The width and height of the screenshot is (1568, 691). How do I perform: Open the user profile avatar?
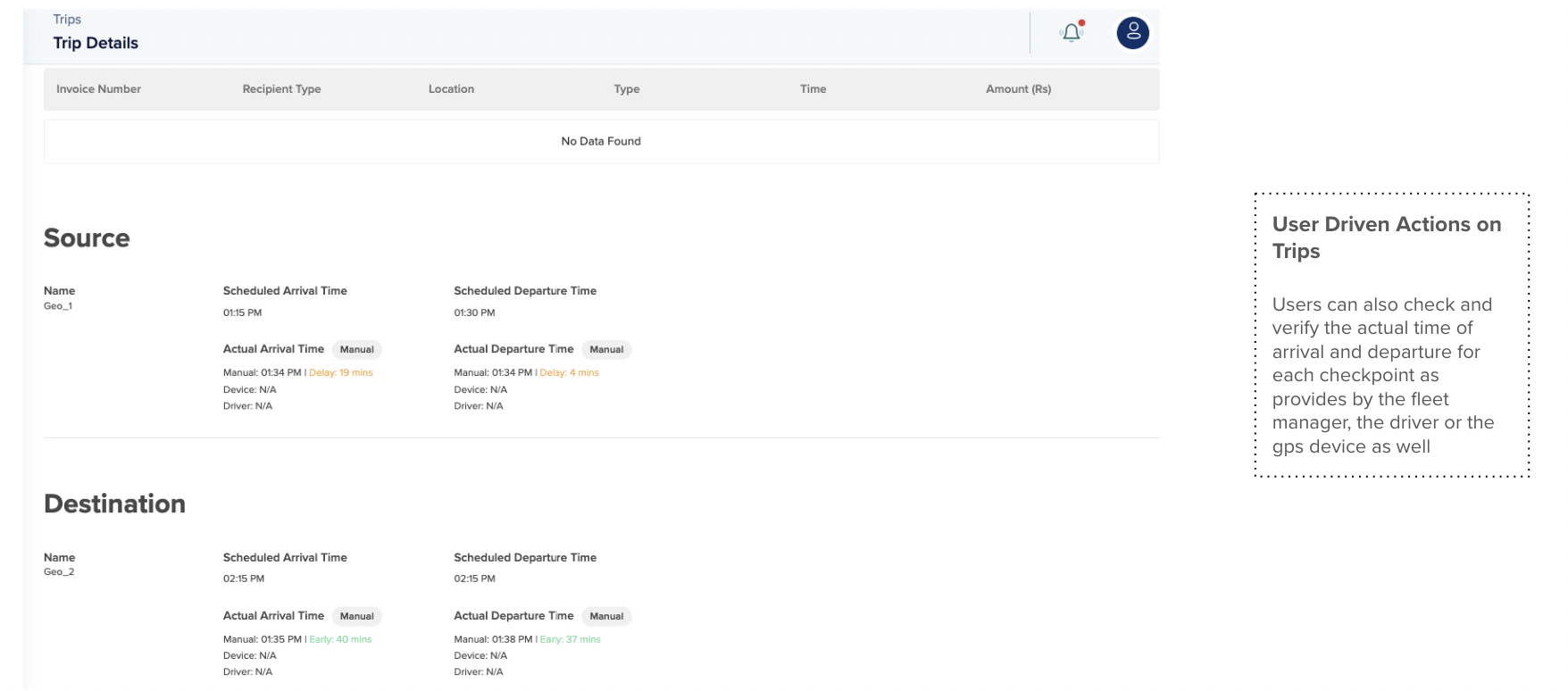1132,33
